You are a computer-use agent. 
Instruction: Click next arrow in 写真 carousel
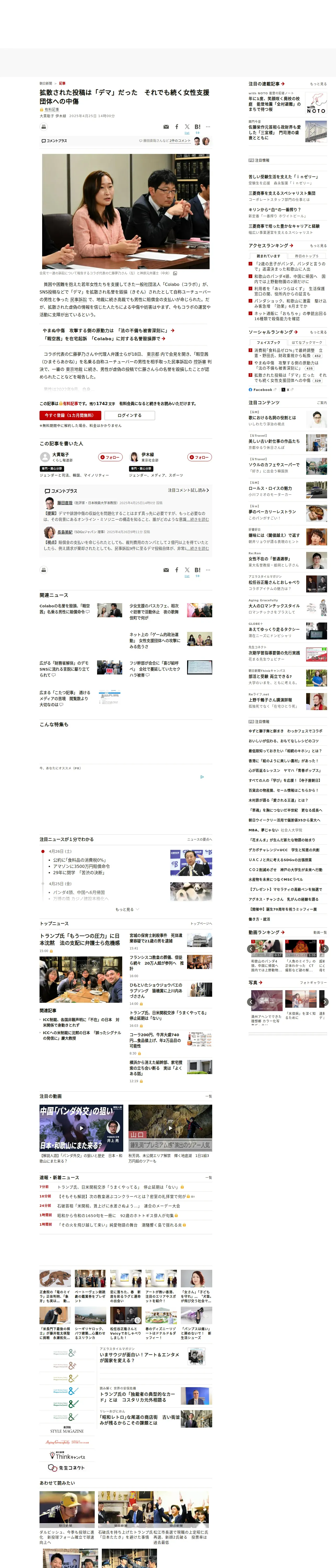pyautogui.click(x=324, y=1001)
